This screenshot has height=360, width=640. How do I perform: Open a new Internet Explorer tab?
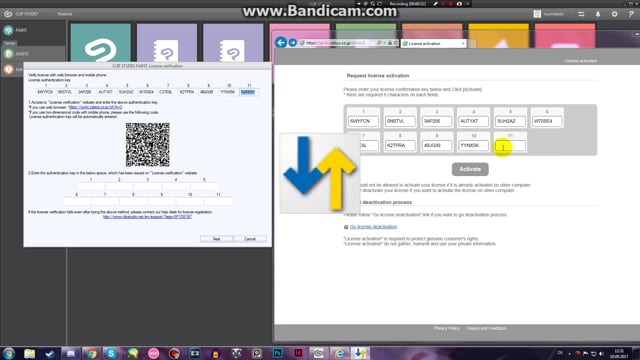click(x=472, y=43)
